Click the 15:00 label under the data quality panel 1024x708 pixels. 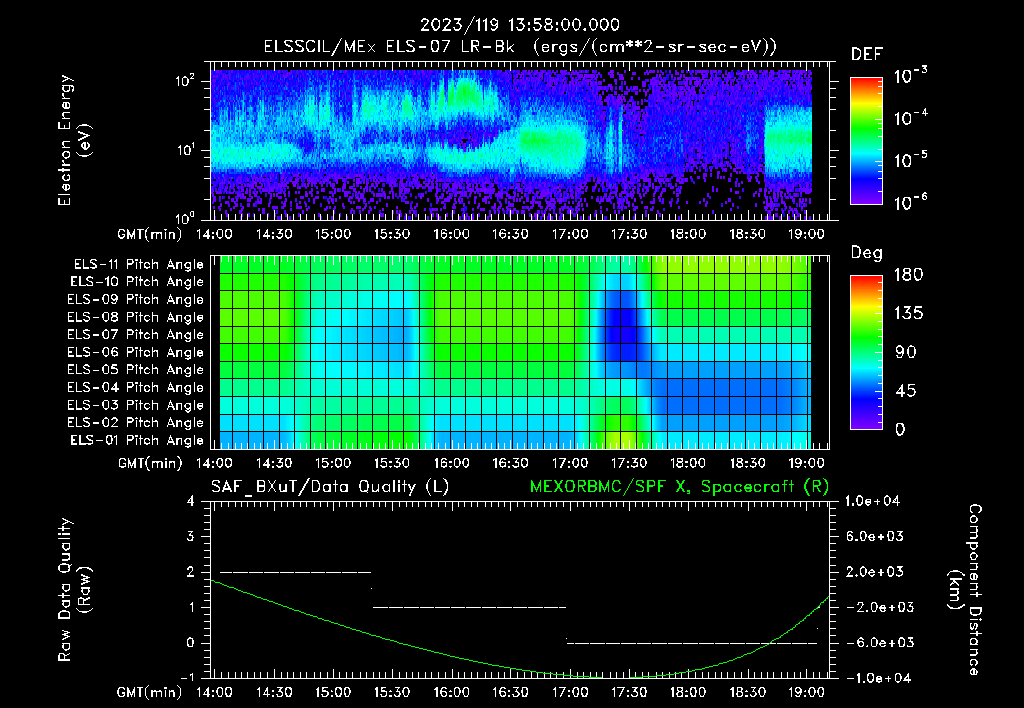click(332, 692)
